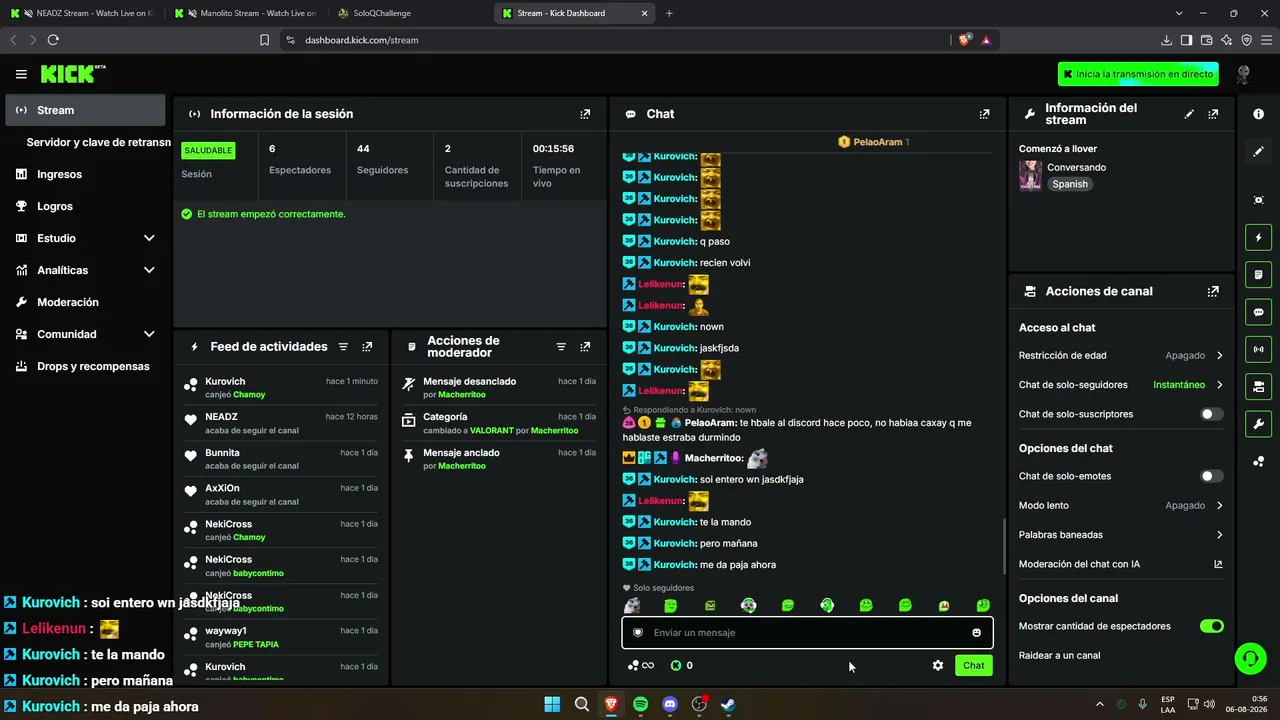Open Steam from the taskbar
The width and height of the screenshot is (1280, 720).
click(729, 704)
